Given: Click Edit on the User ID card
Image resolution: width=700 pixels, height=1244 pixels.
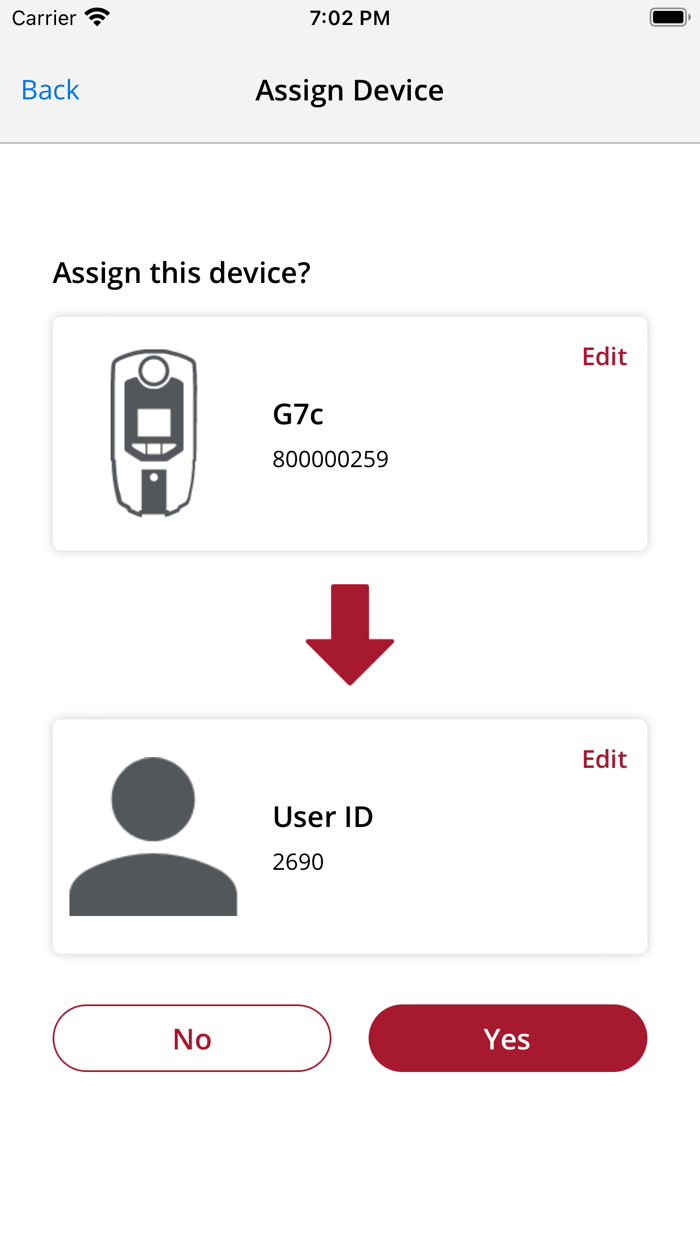Looking at the screenshot, I should point(604,759).
